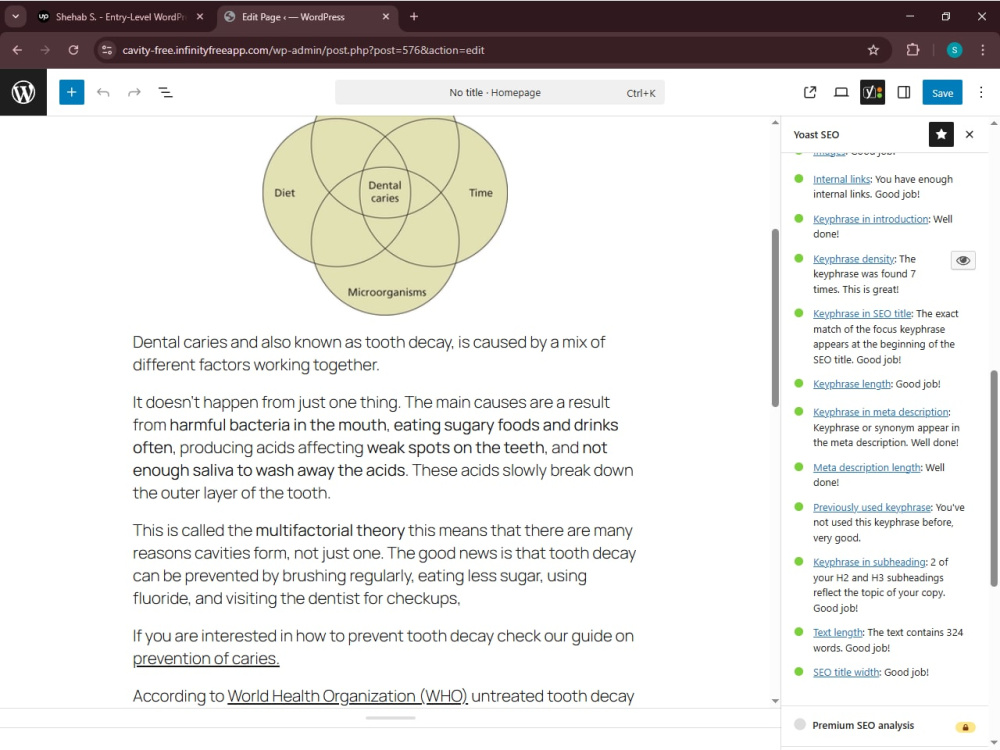Open the Keyphrase in SEO title link
Image resolution: width=1000 pixels, height=750 pixels.
(x=862, y=313)
